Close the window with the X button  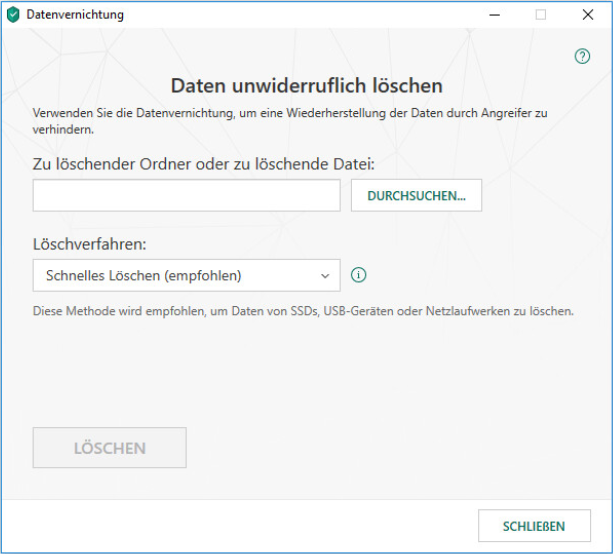pos(588,15)
